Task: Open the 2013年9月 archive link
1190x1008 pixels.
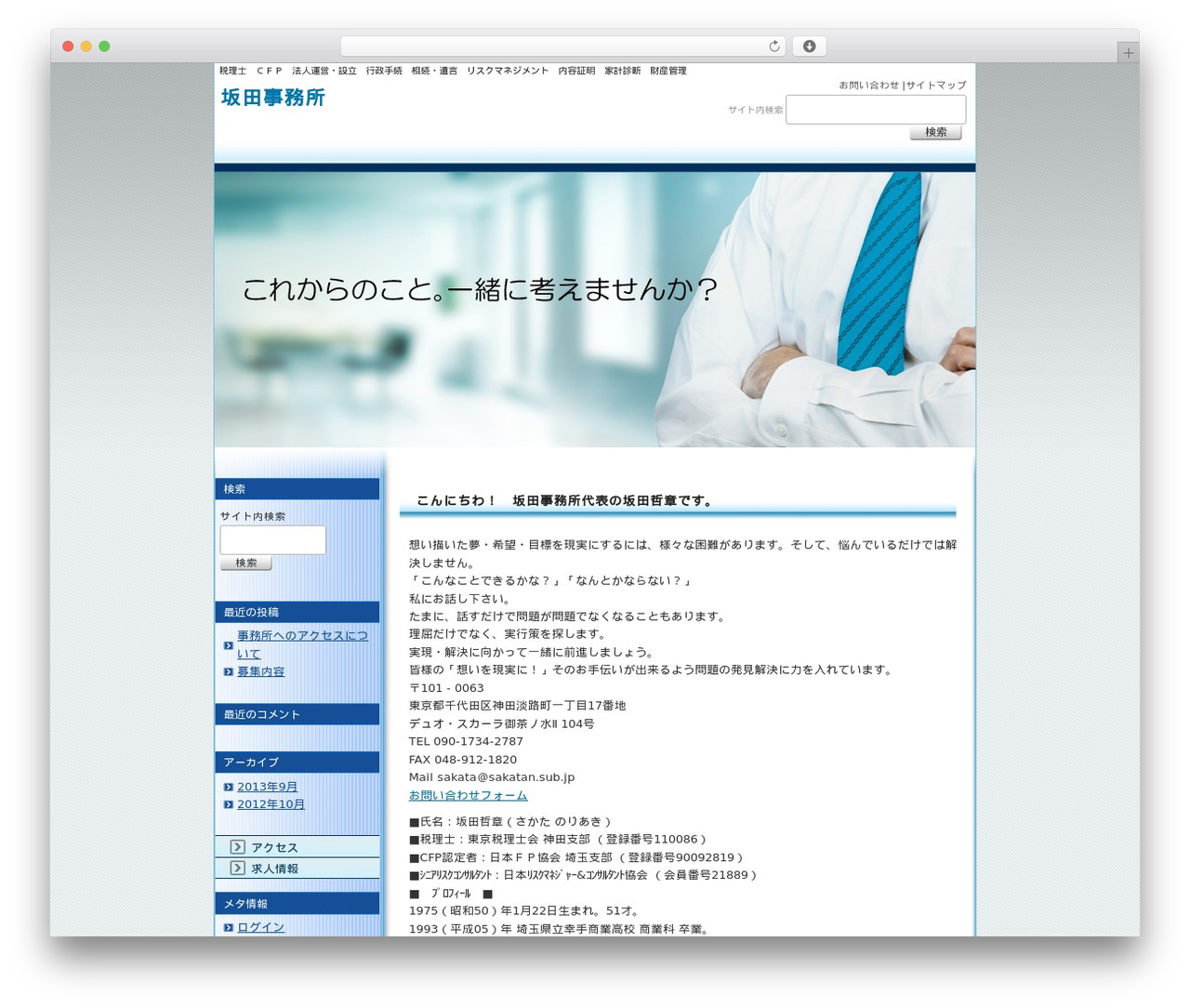Action: tap(267, 787)
